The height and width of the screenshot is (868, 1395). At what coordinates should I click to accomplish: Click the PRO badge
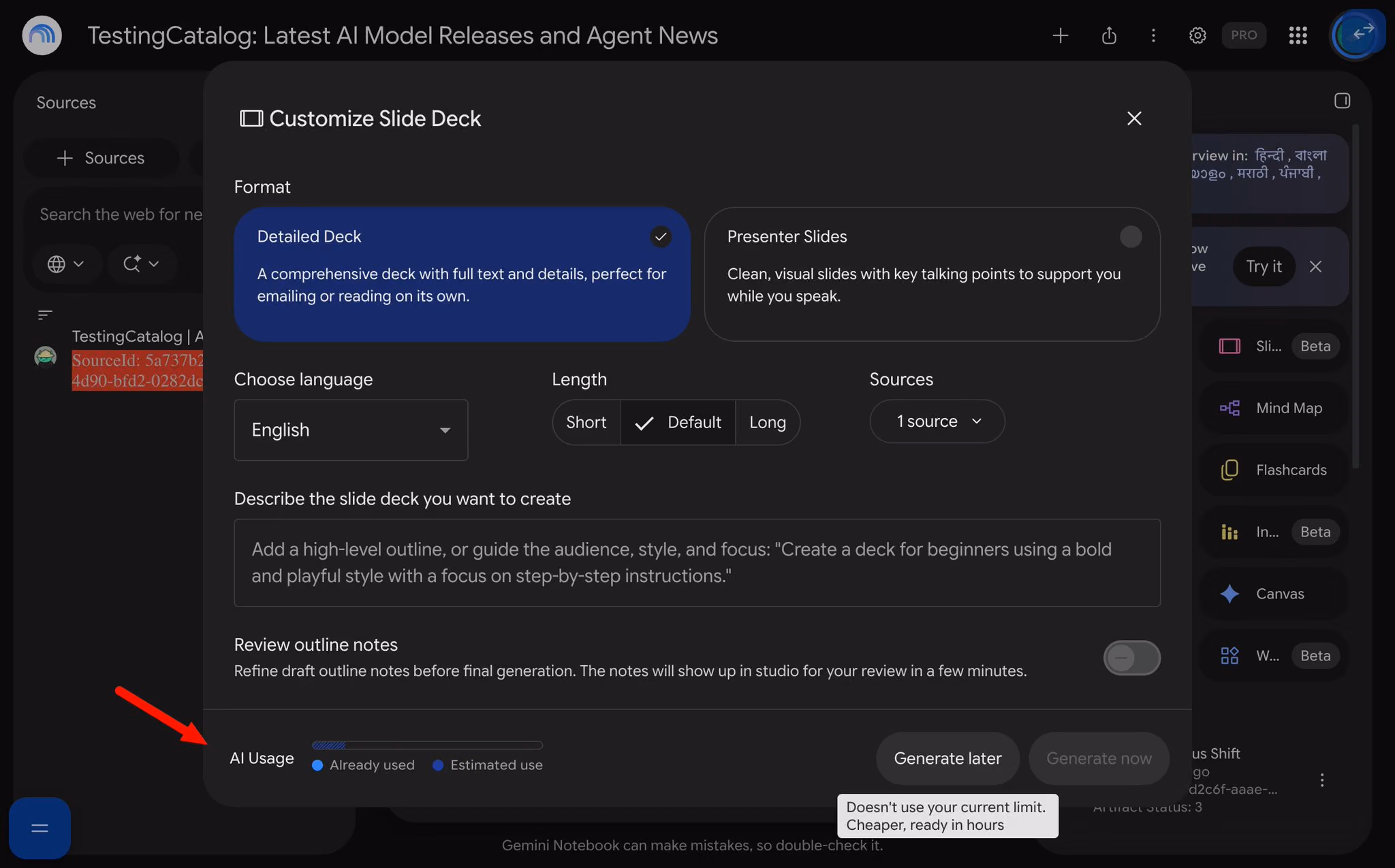click(x=1244, y=35)
